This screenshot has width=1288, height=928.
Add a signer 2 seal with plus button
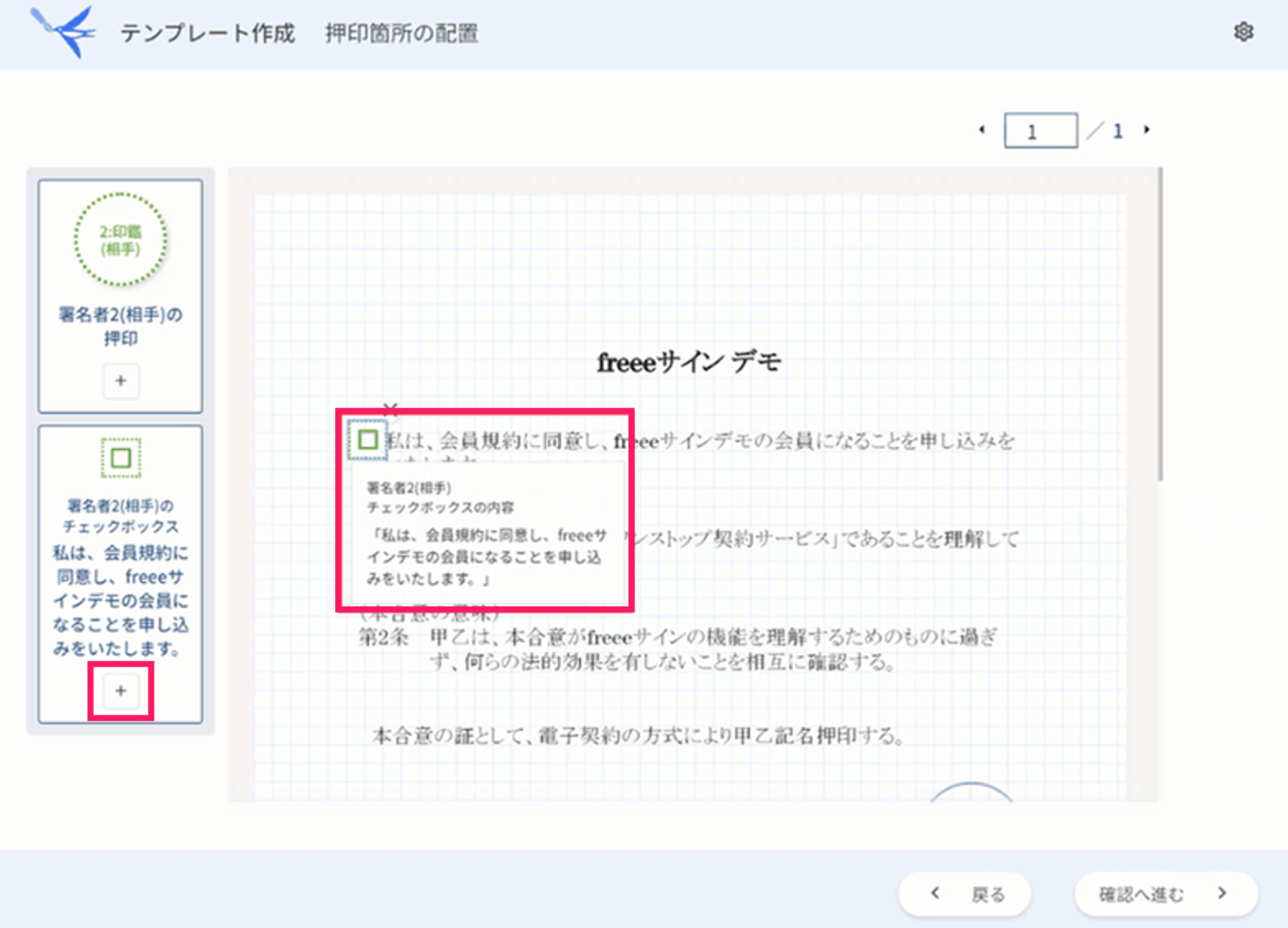[x=120, y=381]
